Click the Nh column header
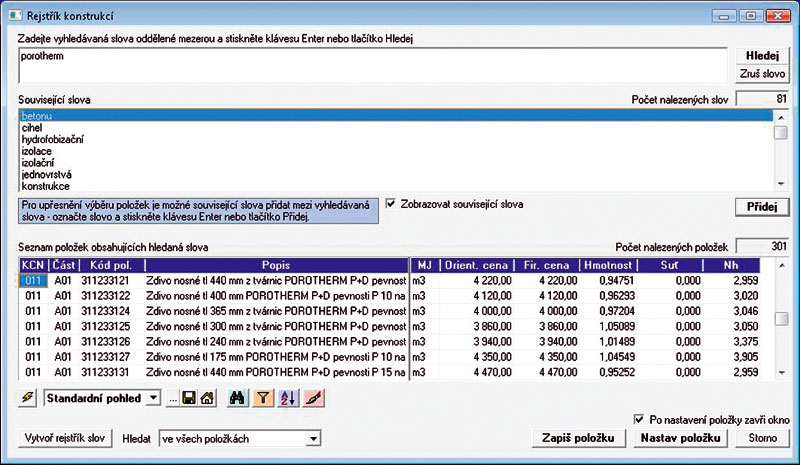This screenshot has width=800, height=465. pos(731,265)
